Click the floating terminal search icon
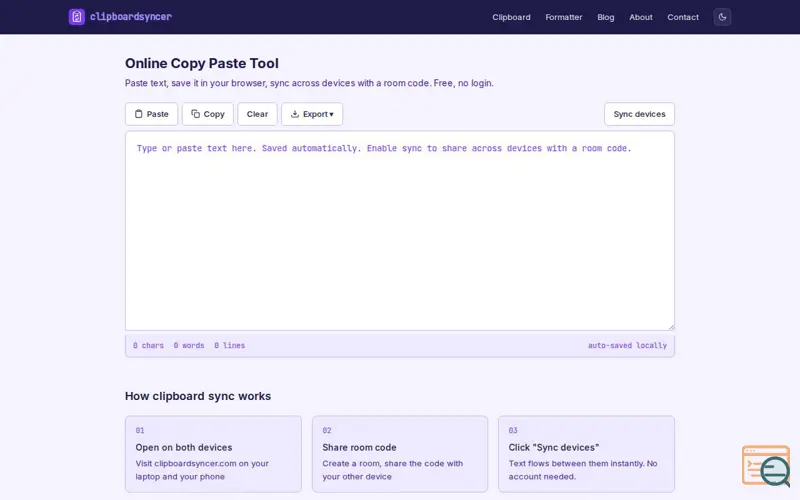Viewport: 800px width, 500px height. 766,466
